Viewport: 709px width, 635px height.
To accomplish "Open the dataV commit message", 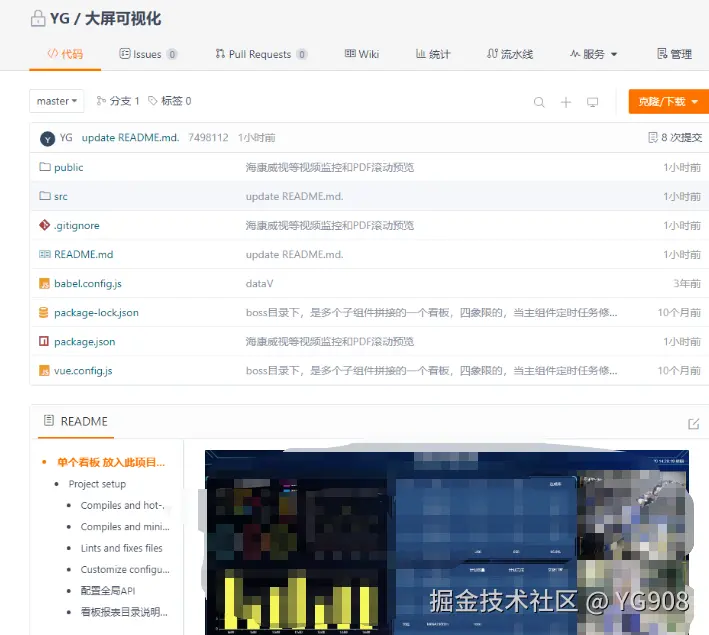I will (260, 284).
